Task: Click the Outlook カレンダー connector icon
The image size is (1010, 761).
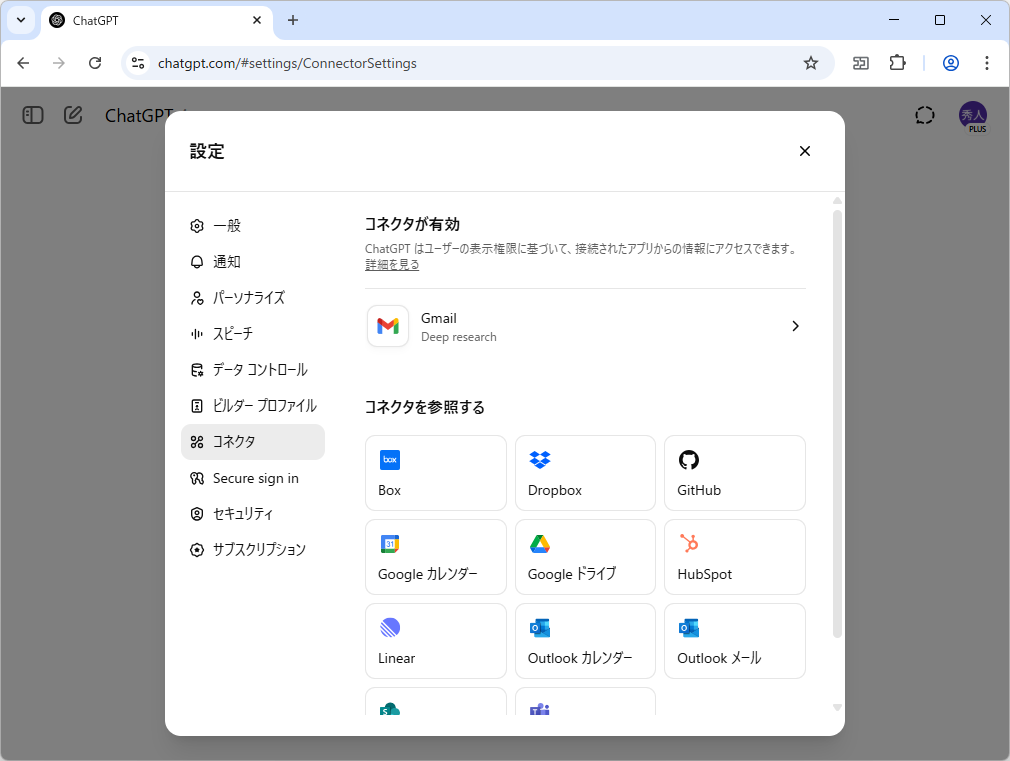Action: (x=539, y=628)
